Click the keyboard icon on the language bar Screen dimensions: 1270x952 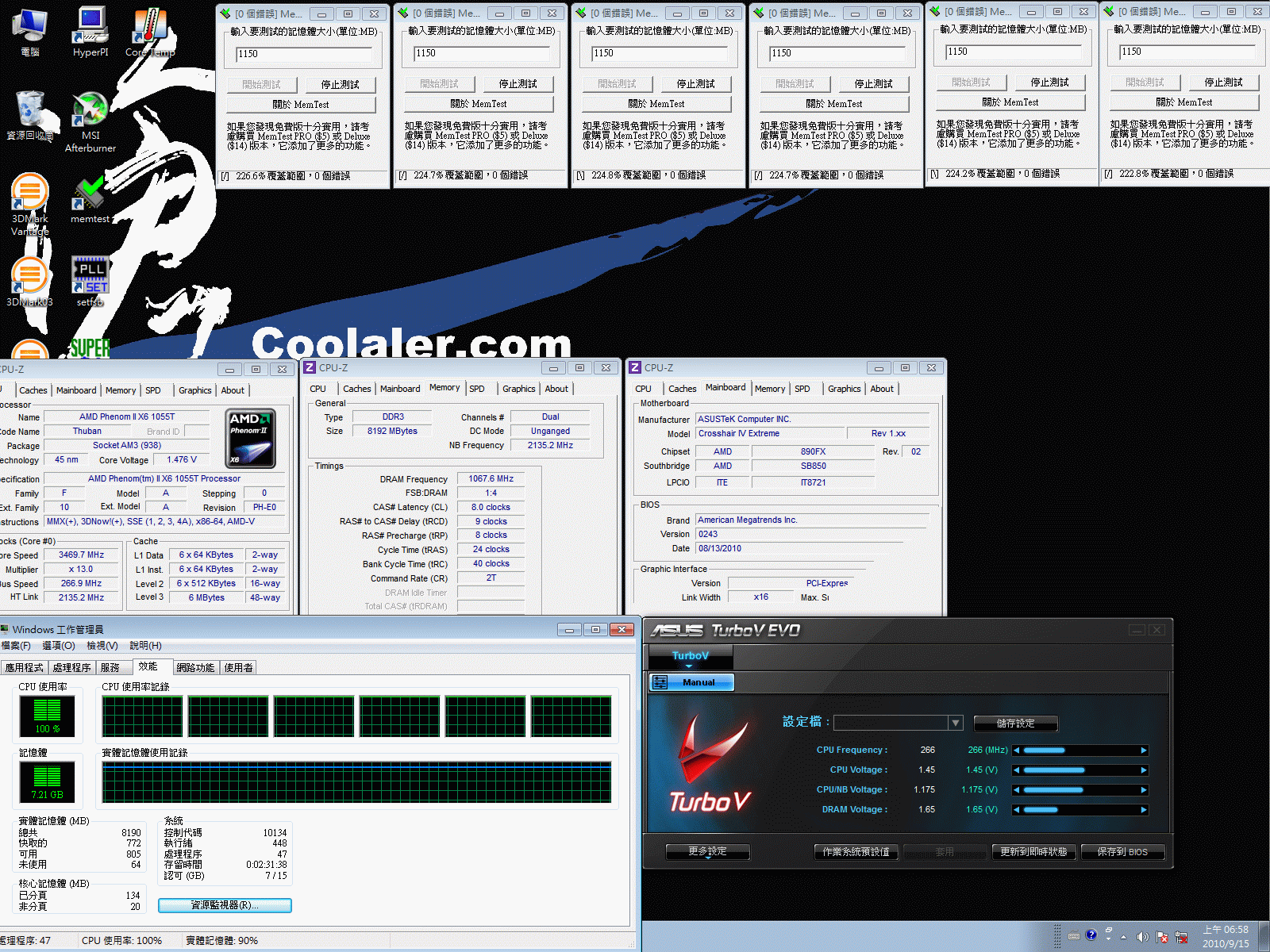[x=1073, y=936]
